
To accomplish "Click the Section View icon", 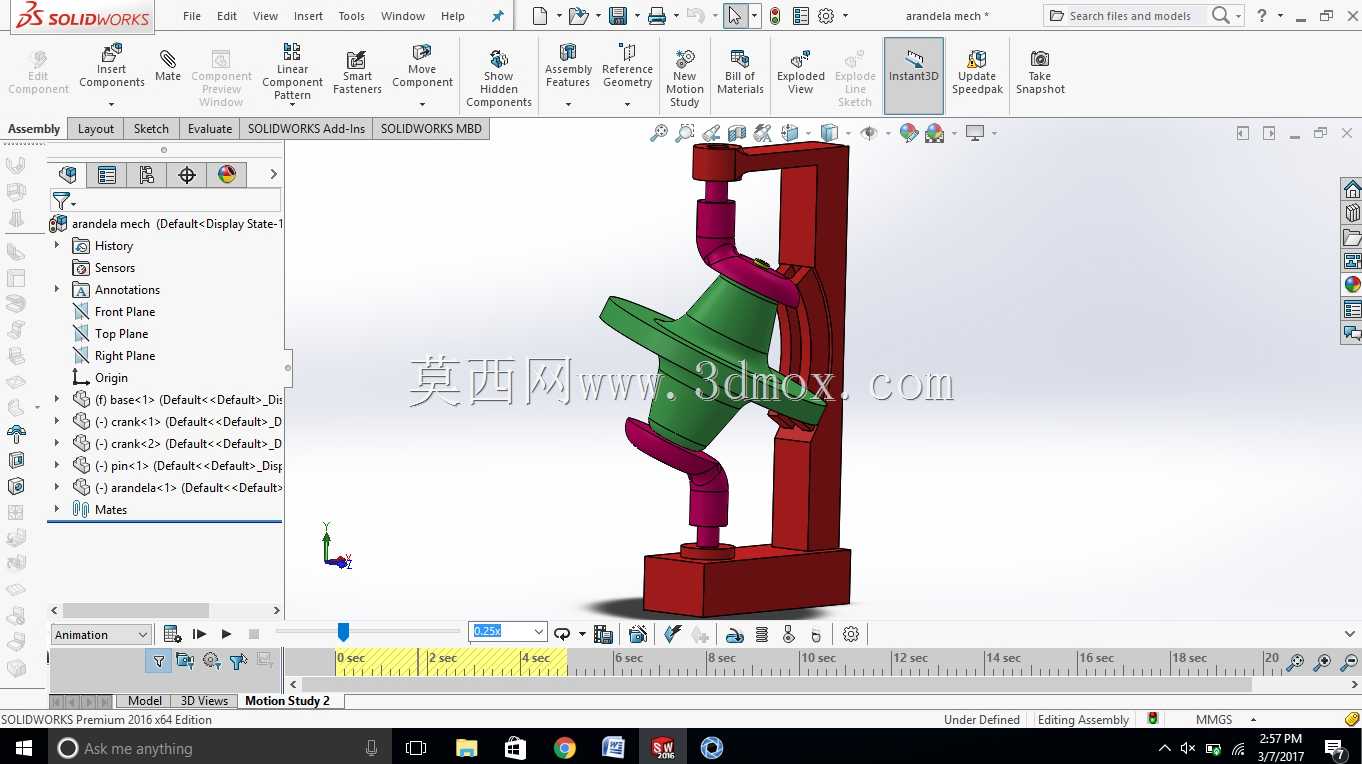I will (x=737, y=133).
